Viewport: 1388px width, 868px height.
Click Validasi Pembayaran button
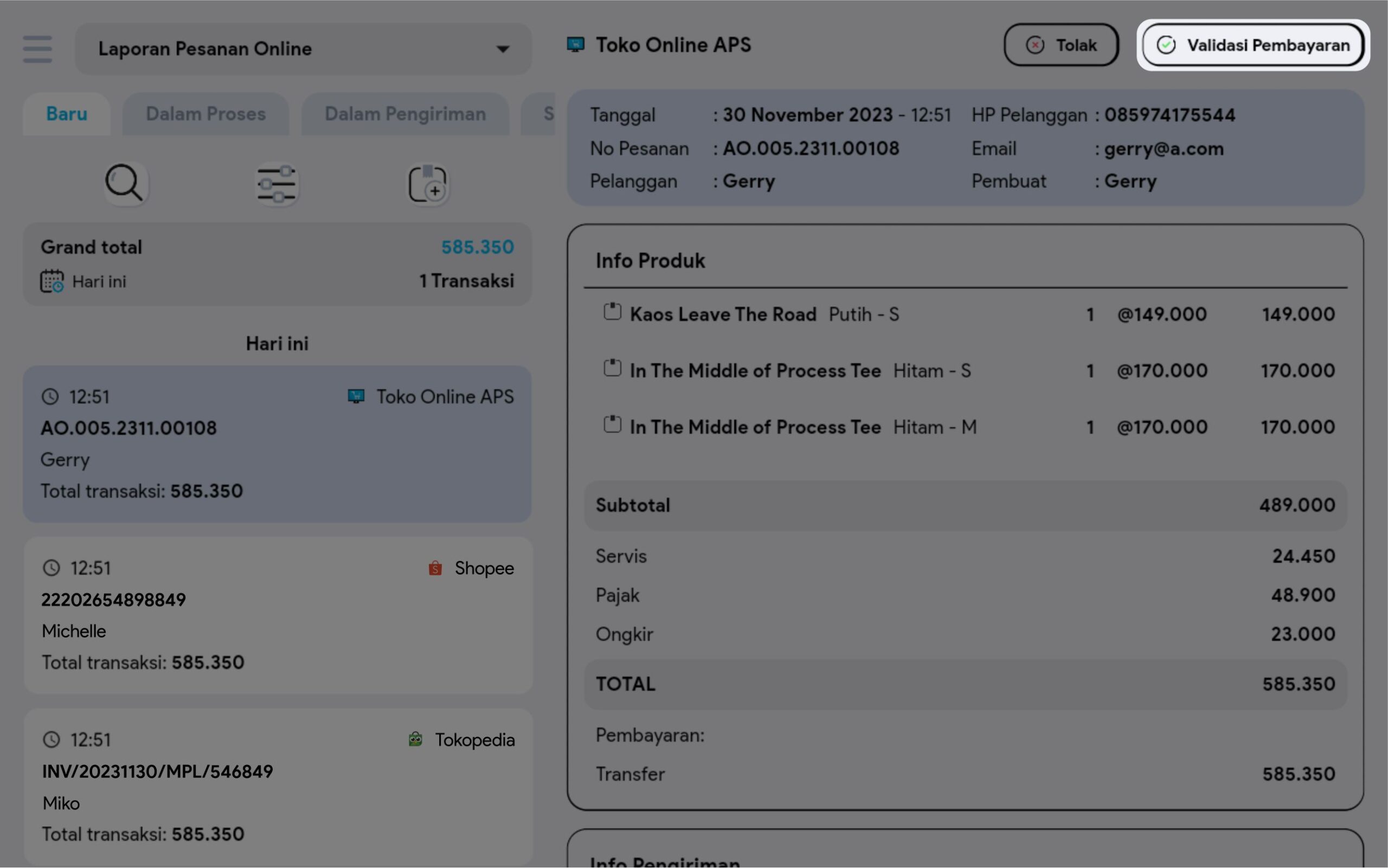pos(1253,45)
